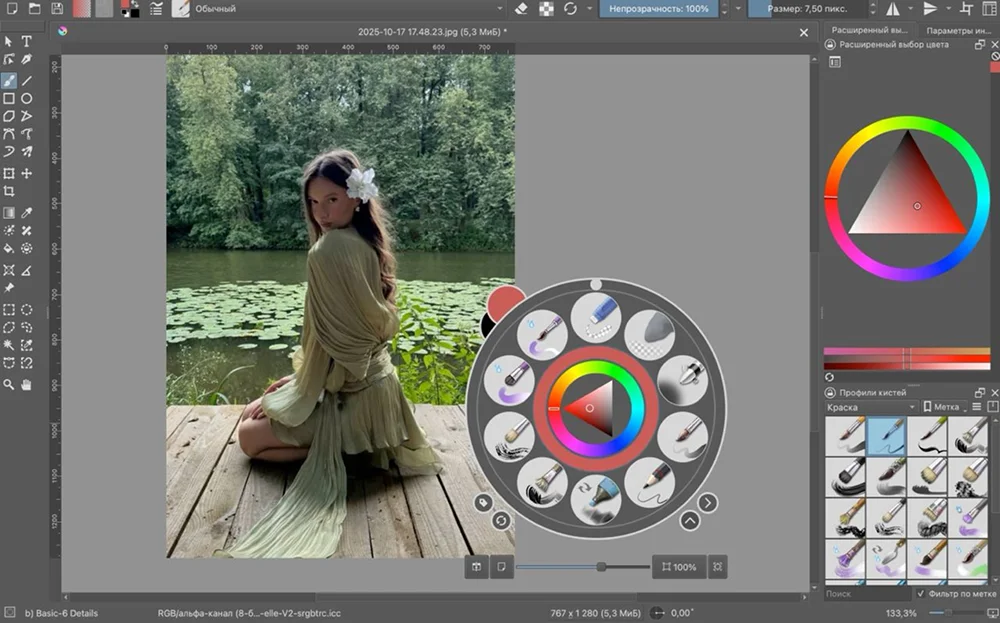Pick the Fill (paint bucket) tool
This screenshot has width=1000, height=623.
9,247
